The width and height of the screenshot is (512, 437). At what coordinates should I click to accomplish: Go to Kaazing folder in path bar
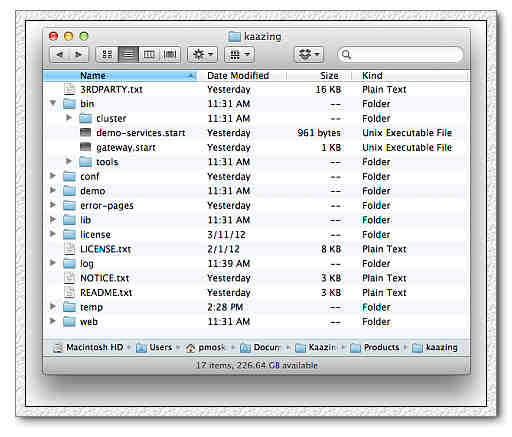(x=316, y=347)
